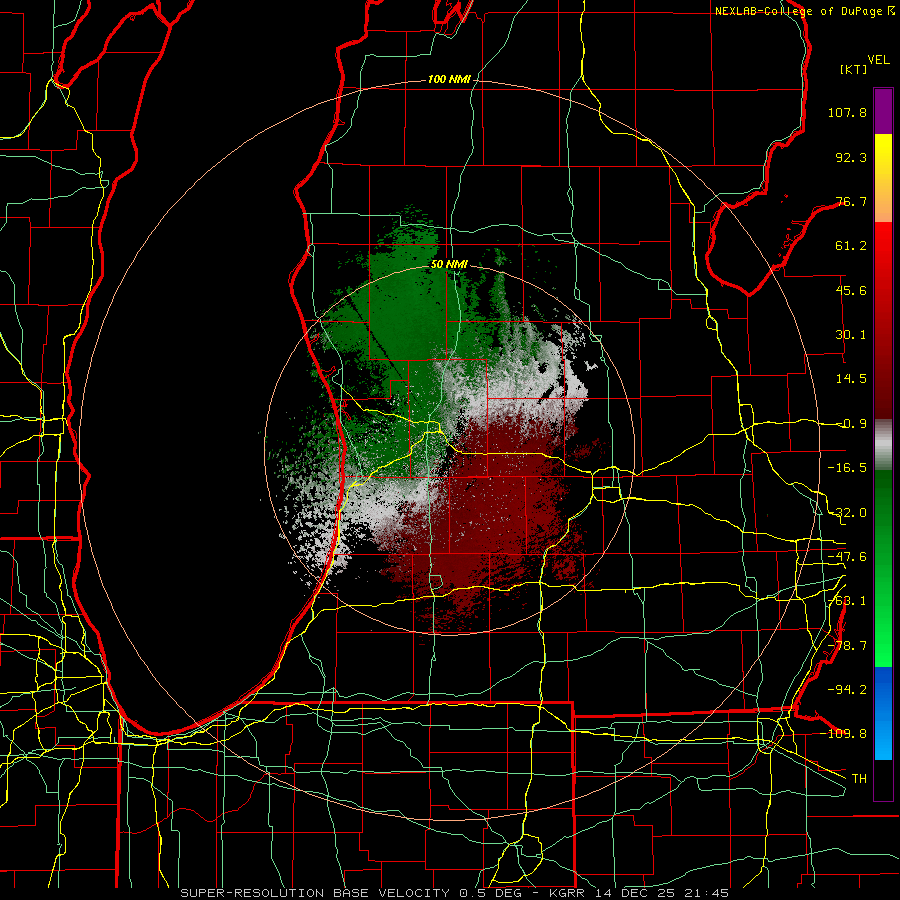
Task: Click the 76.7 legend value
Action: [851, 201]
